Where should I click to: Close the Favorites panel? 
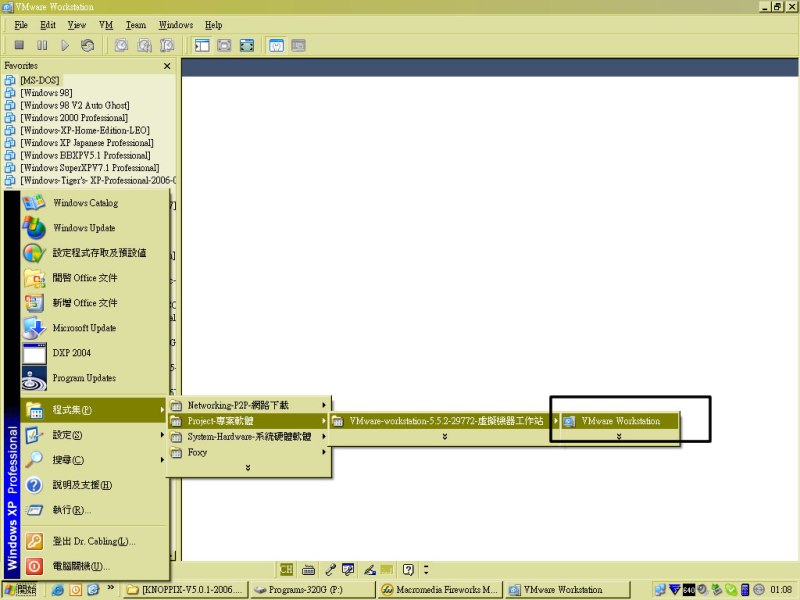[x=167, y=66]
